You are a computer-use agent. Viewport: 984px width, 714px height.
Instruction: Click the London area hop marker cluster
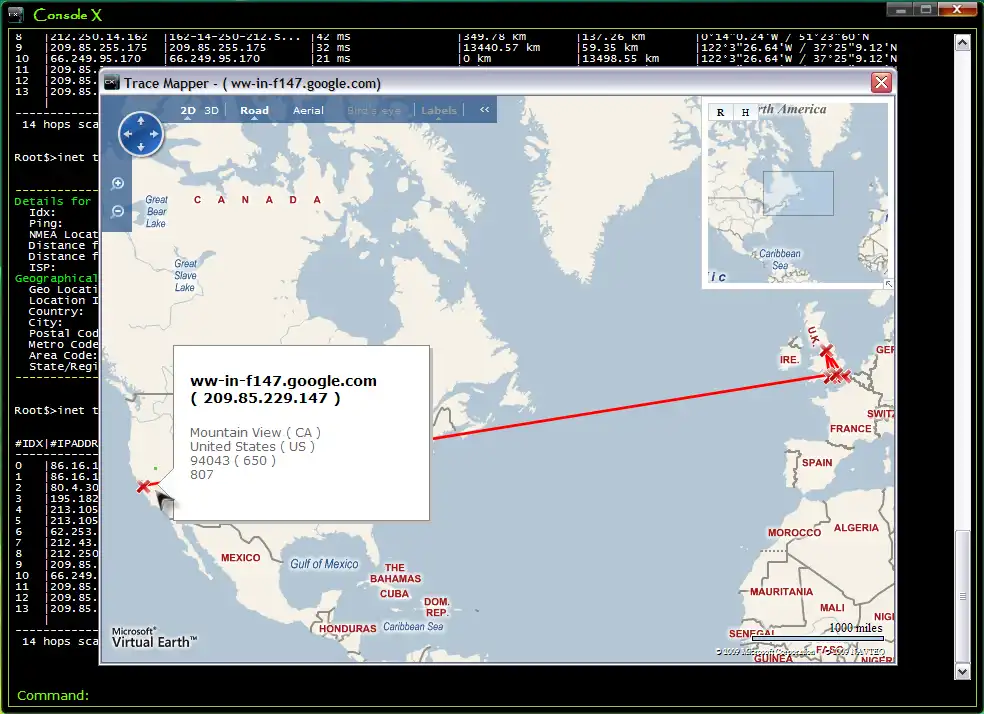click(837, 376)
